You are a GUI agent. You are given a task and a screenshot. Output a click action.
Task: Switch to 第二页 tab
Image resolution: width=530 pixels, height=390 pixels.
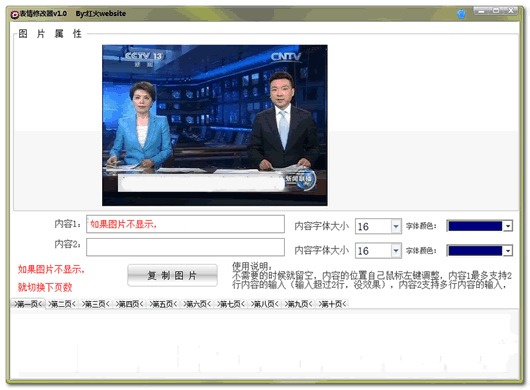[62, 304]
